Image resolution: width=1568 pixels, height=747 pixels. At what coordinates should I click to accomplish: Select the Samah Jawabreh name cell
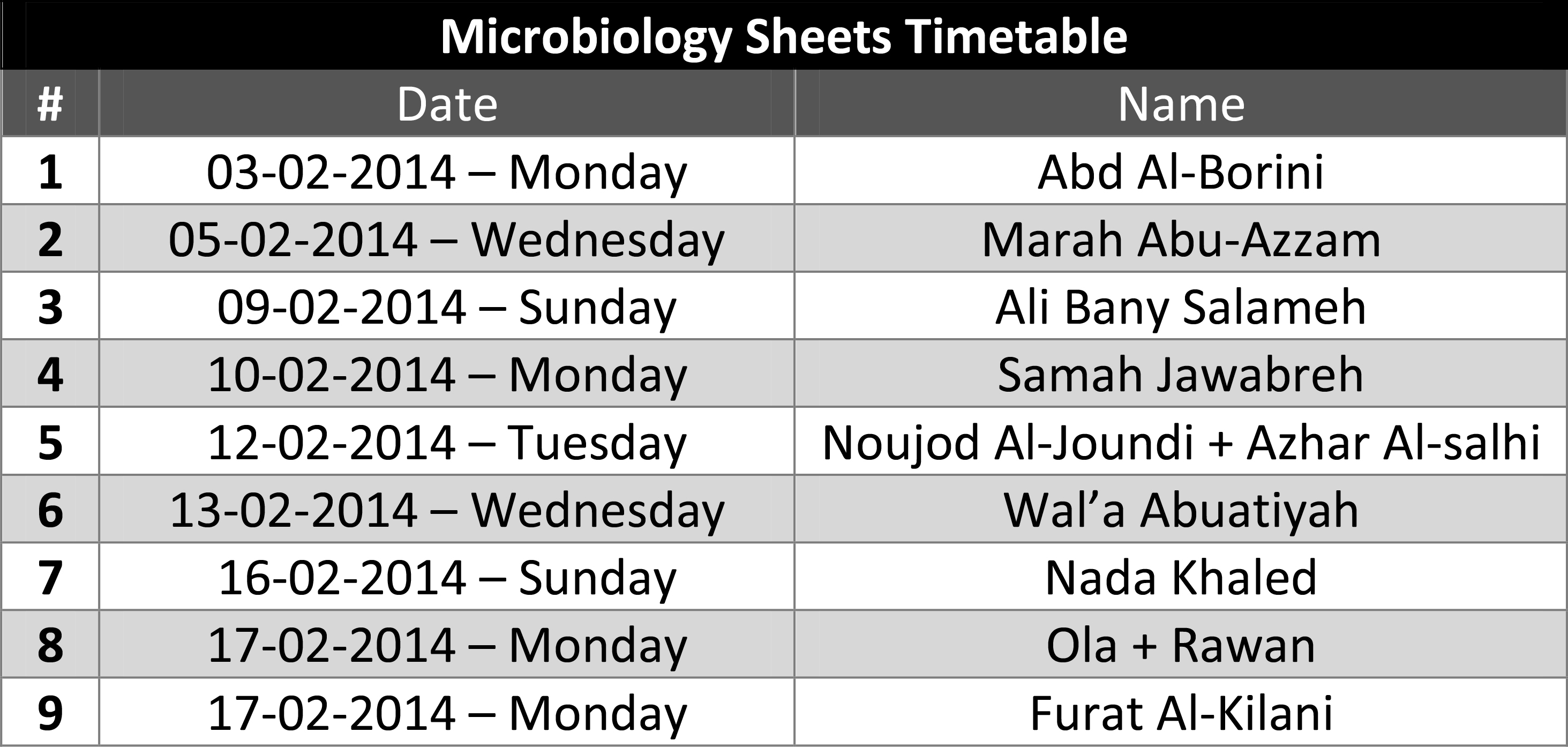1181,374
